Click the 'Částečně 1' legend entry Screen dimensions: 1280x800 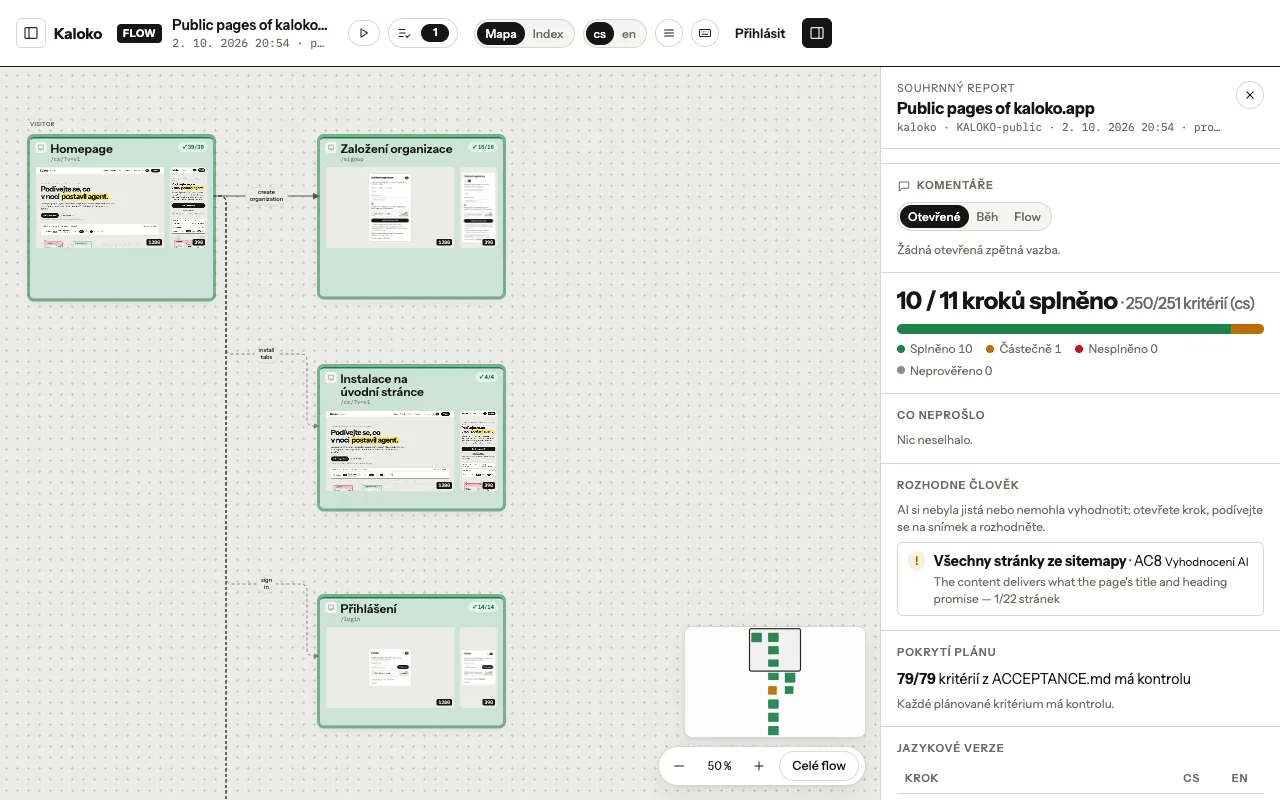tap(1023, 349)
